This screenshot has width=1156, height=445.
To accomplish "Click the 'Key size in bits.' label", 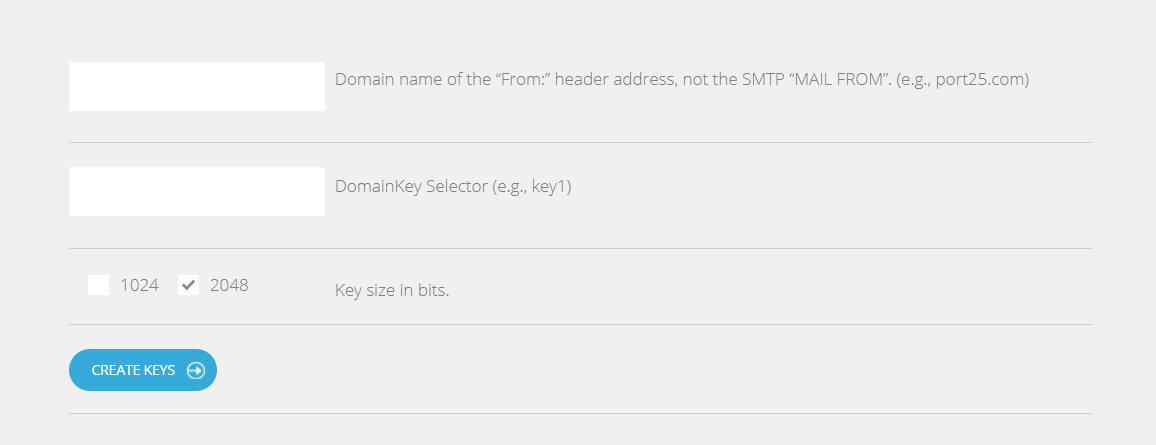I will (x=392, y=290).
